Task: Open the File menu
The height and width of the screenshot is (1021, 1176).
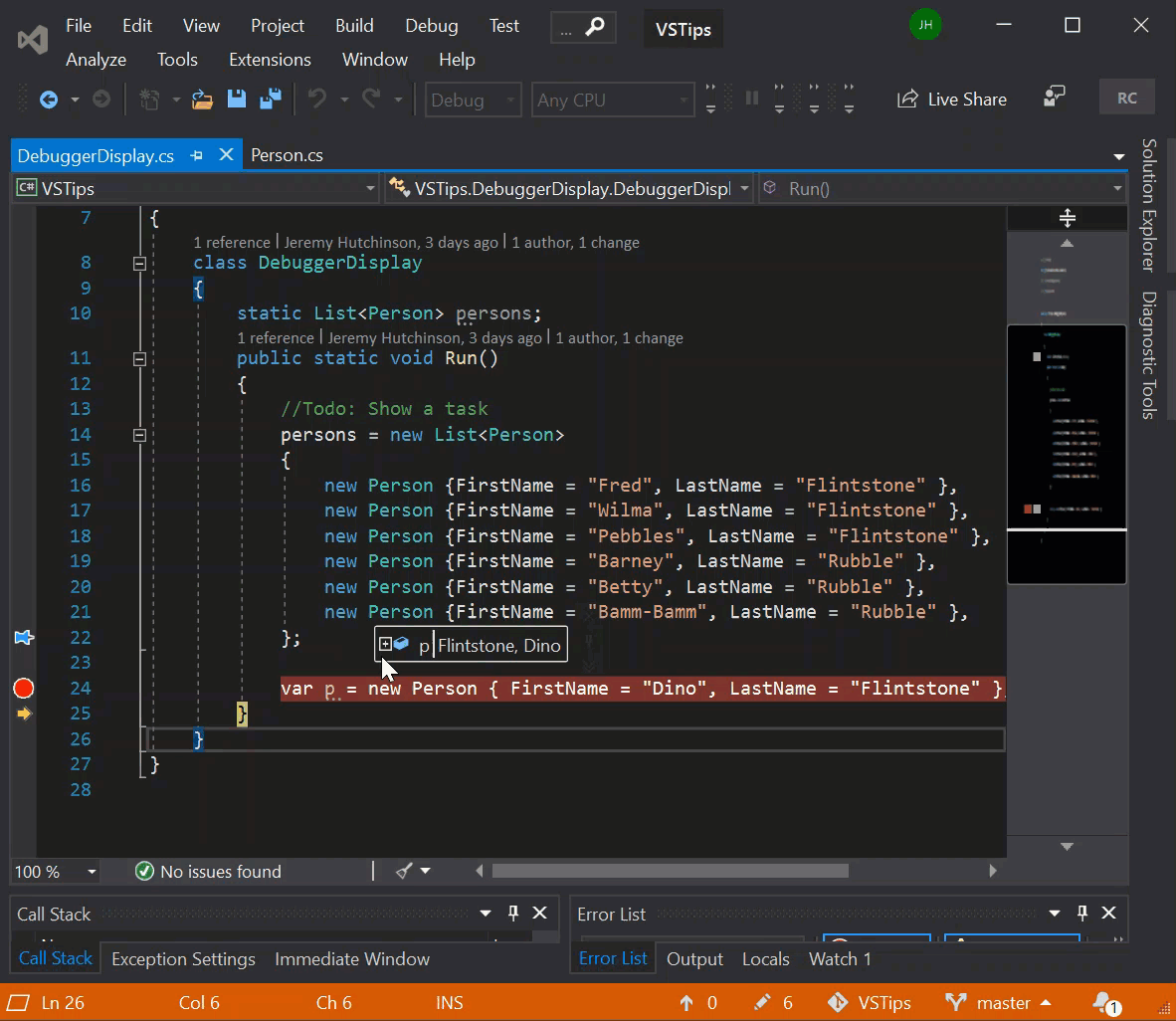Action: pos(79,26)
